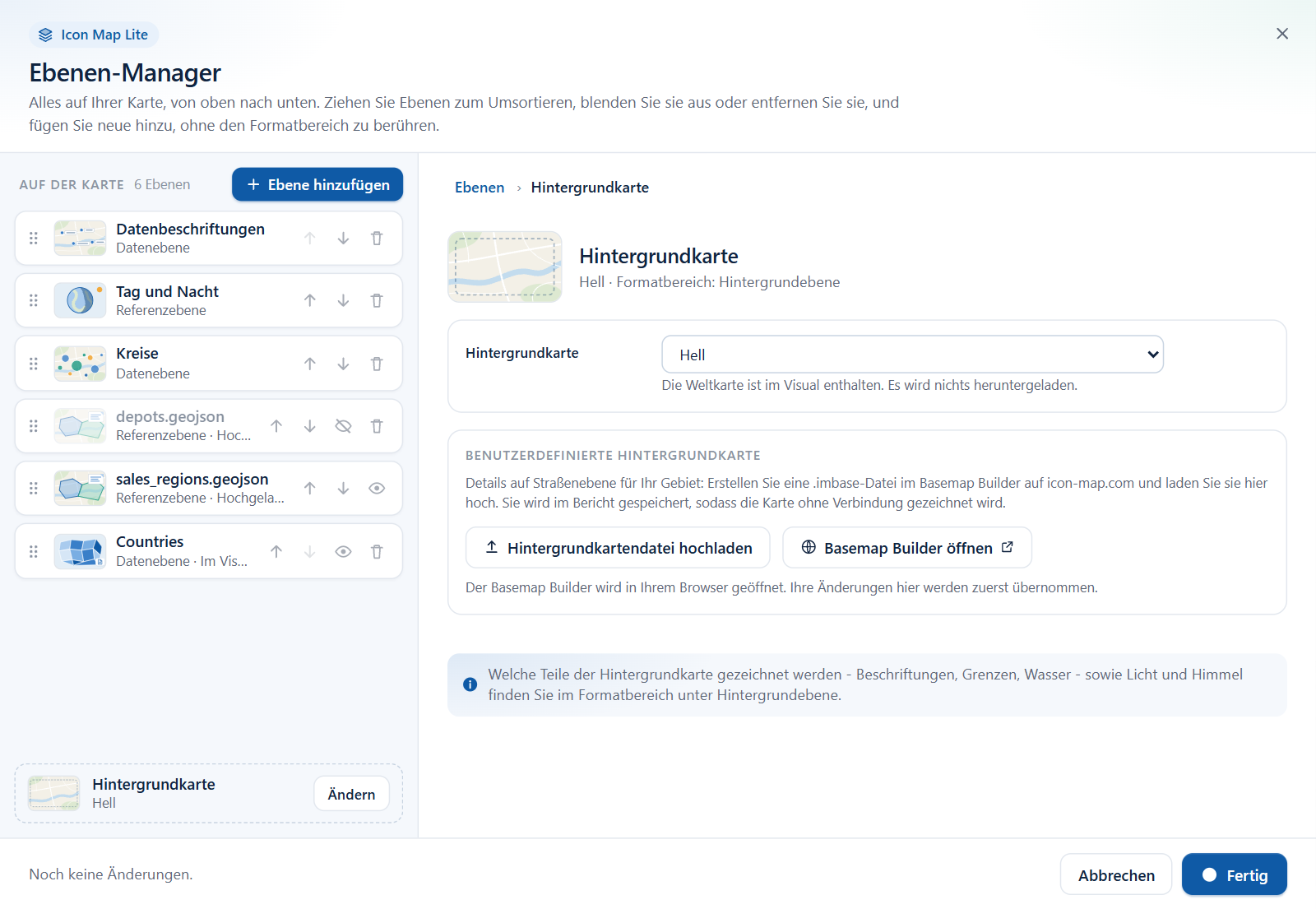Screen dimensions: 1316x909
Task: Move sales_regions.geojson layer up
Action: point(310,489)
